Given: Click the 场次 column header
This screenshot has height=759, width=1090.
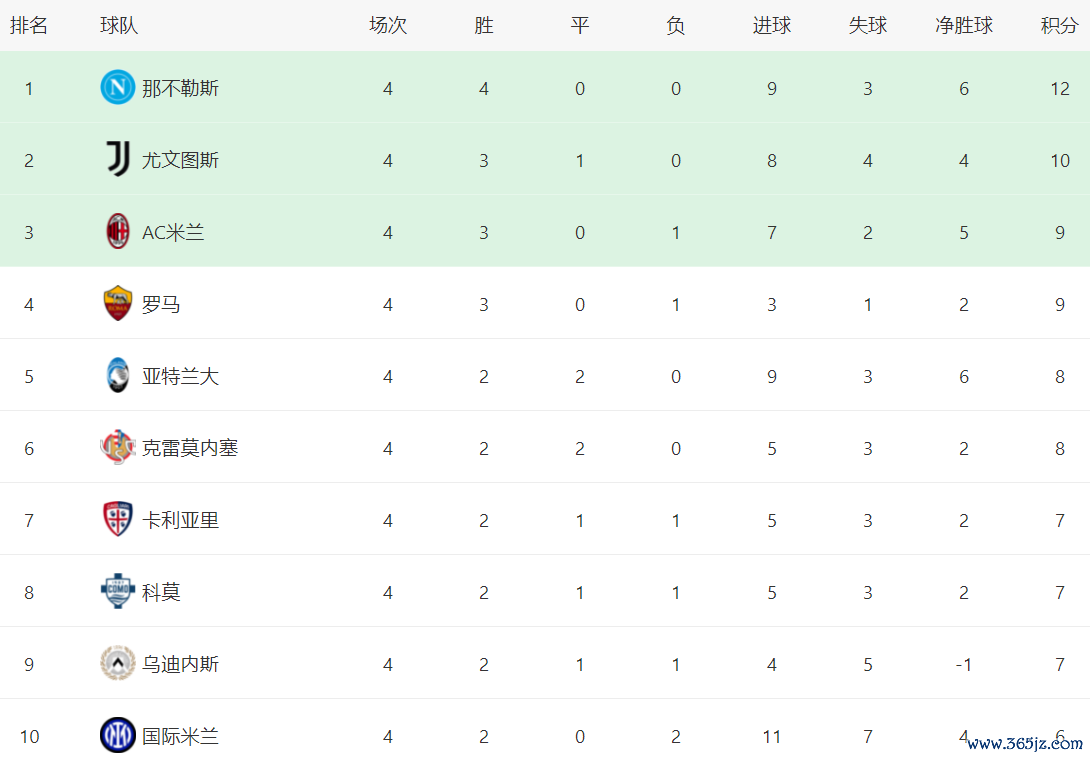Looking at the screenshot, I should 388,26.
